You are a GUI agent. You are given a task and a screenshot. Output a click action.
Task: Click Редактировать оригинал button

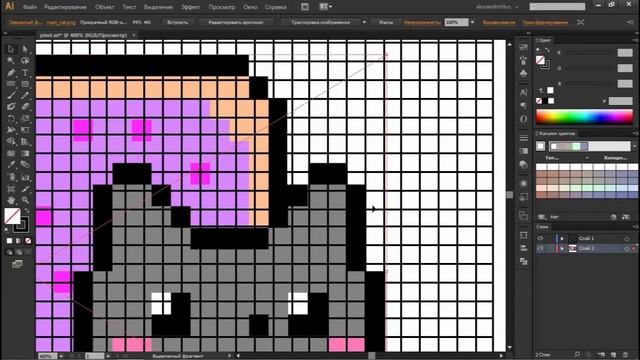[x=236, y=22]
